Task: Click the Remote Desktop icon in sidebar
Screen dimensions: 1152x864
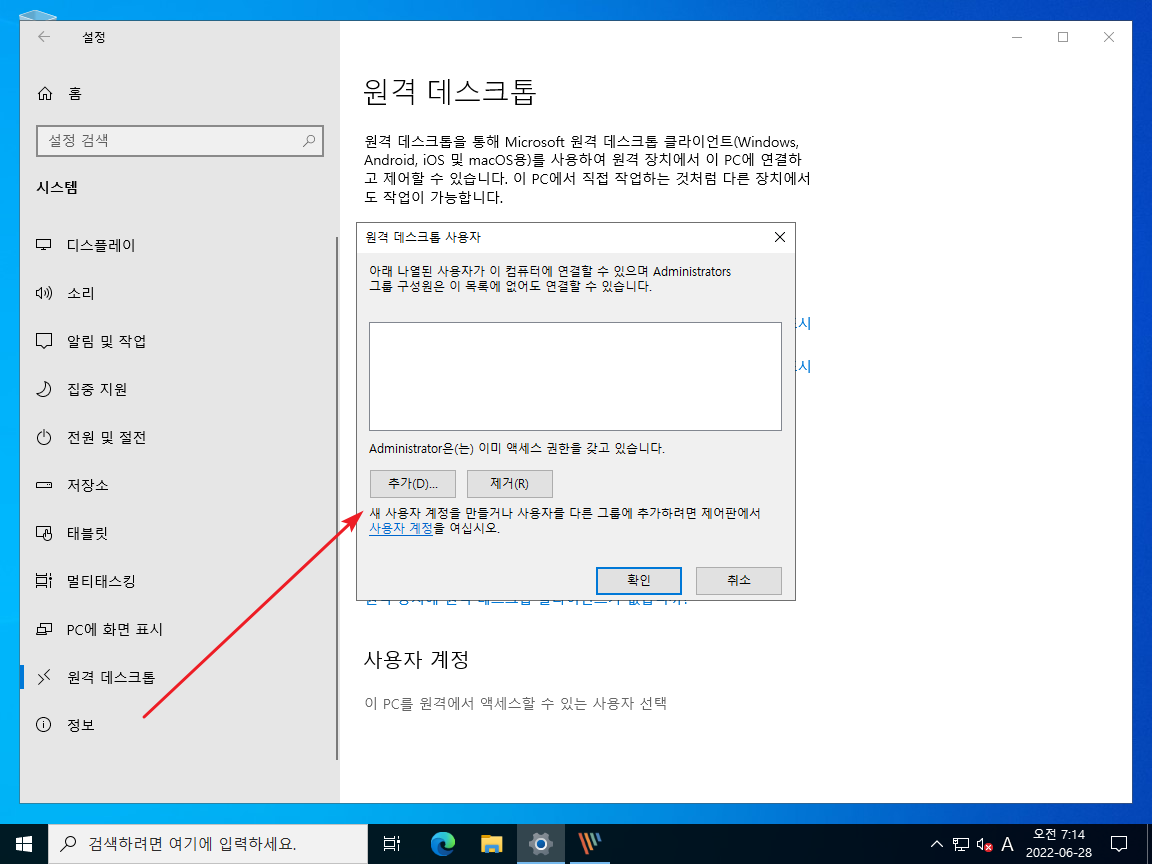Action: coord(44,677)
